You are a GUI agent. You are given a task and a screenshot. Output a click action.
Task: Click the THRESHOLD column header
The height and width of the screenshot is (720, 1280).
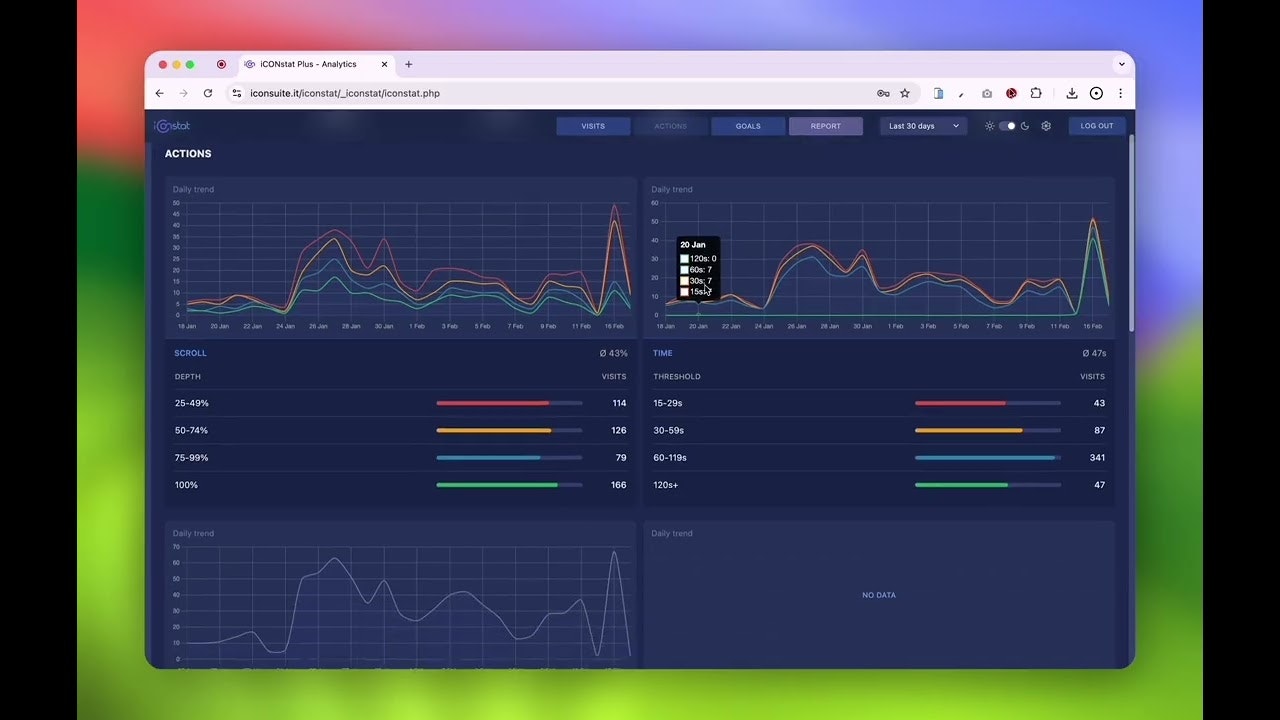(x=677, y=377)
